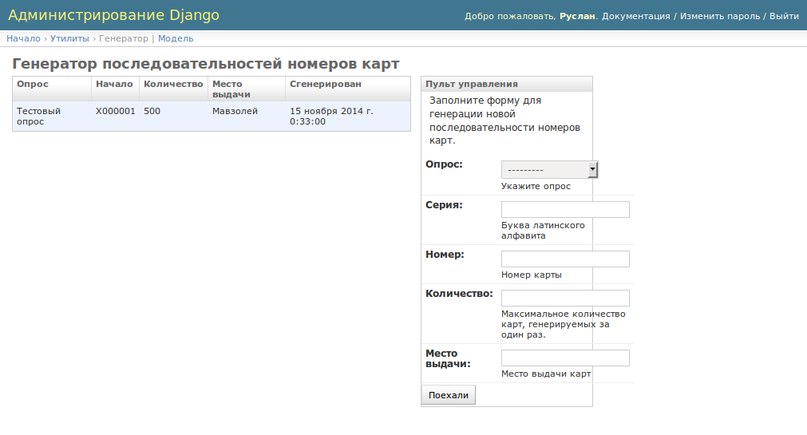
Task: Click the Модель breadcrumb link
Action: [176, 38]
